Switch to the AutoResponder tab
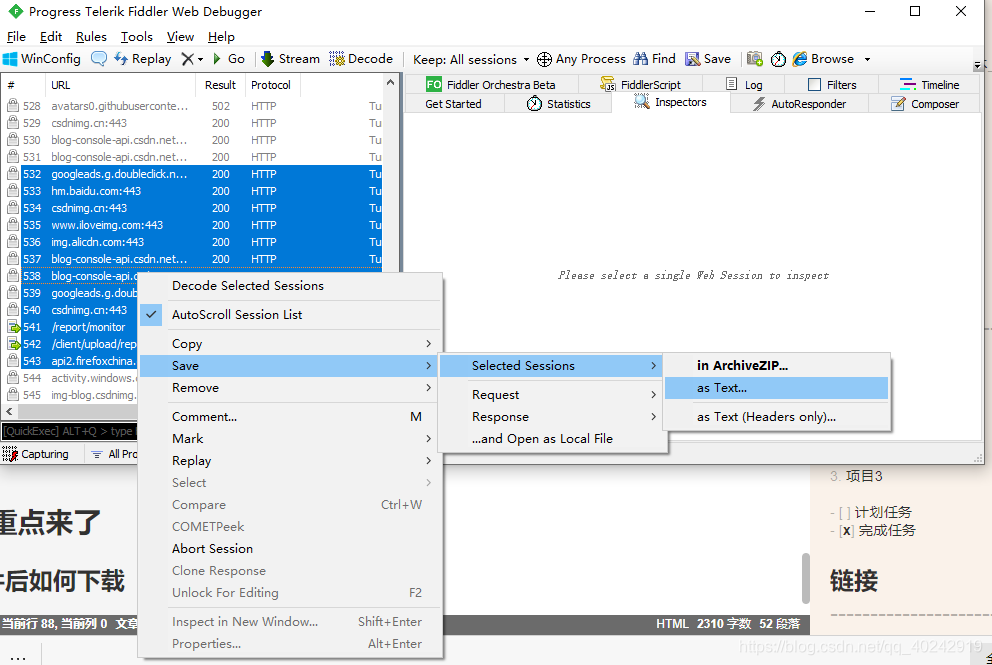Viewport: 992px width, 665px height. coord(799,104)
